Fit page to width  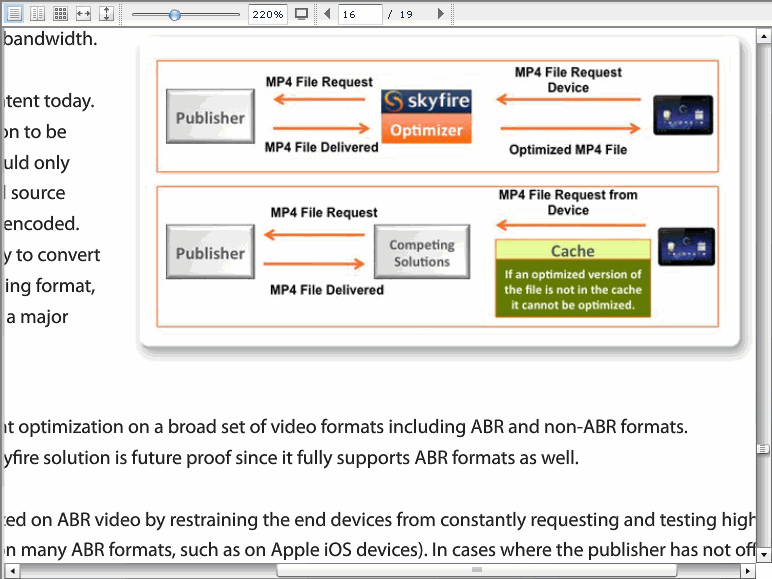coord(83,13)
